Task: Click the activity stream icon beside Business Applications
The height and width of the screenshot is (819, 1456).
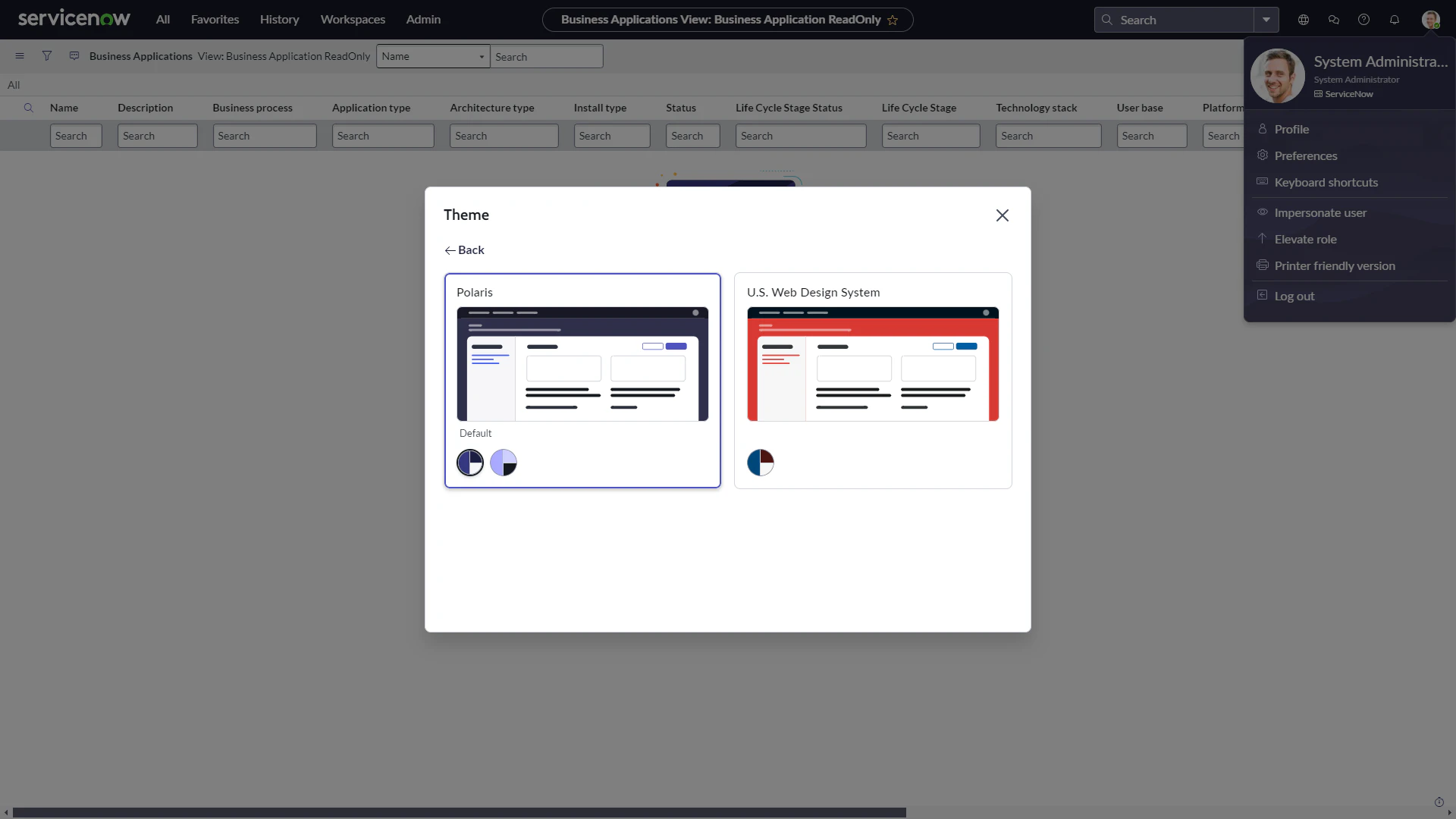Action: (x=74, y=56)
